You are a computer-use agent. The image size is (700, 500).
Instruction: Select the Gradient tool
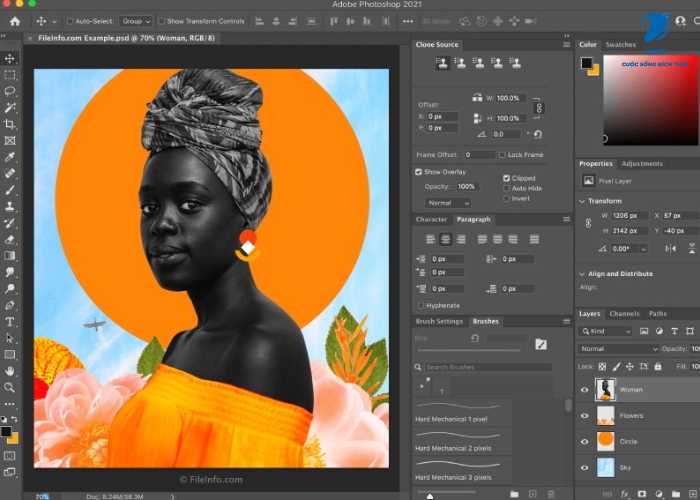9,256
